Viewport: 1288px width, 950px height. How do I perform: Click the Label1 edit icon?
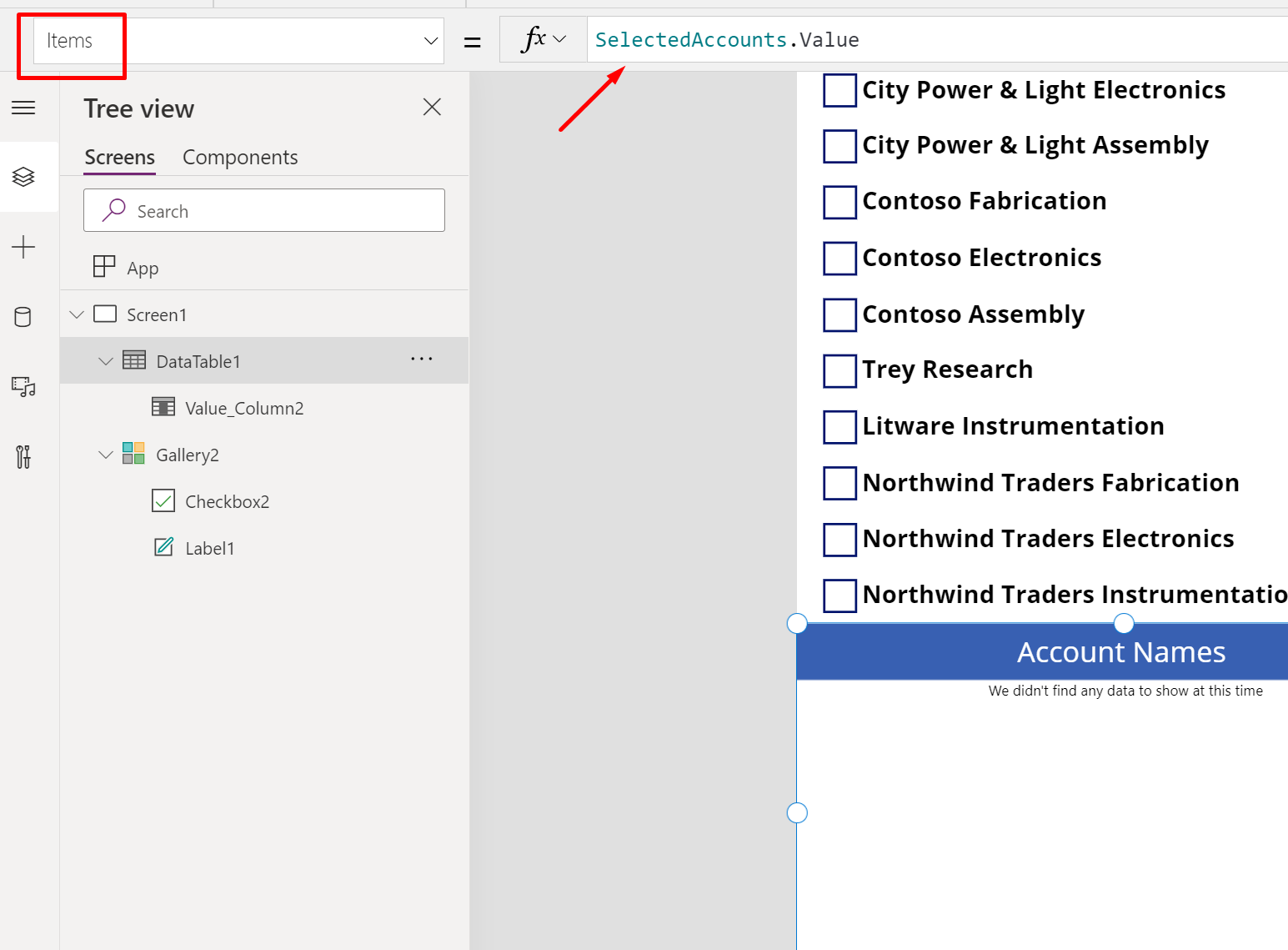click(164, 546)
